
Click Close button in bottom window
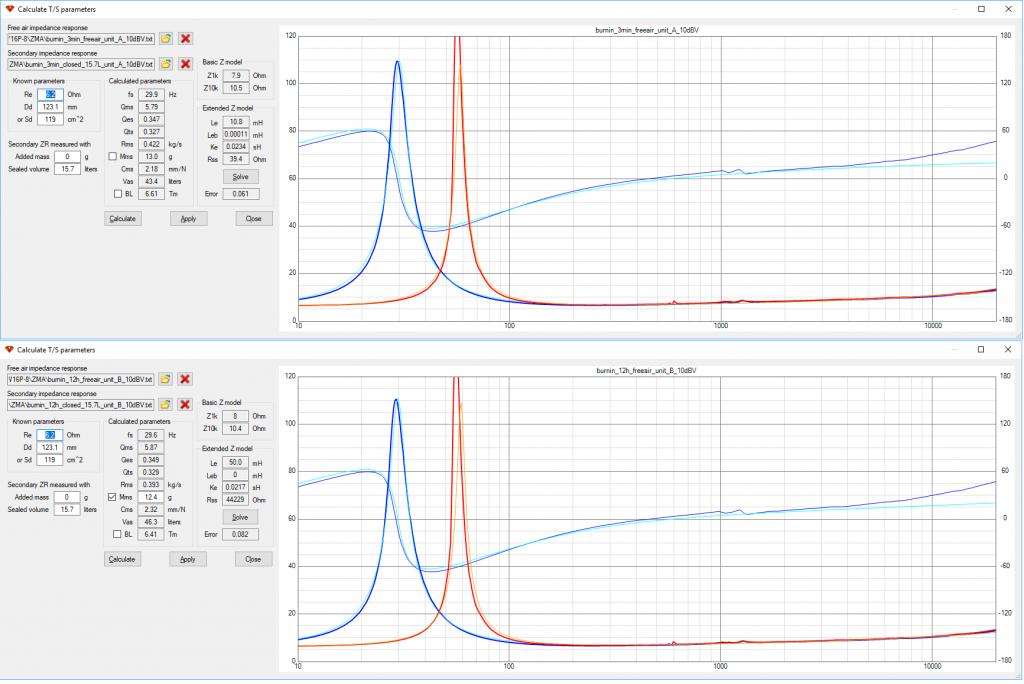click(253, 559)
